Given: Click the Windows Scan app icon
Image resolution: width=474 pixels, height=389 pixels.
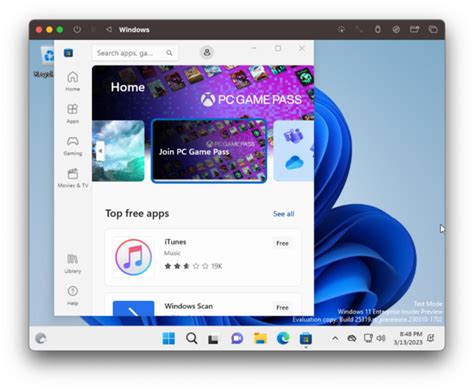Looking at the screenshot, I should click(133, 308).
